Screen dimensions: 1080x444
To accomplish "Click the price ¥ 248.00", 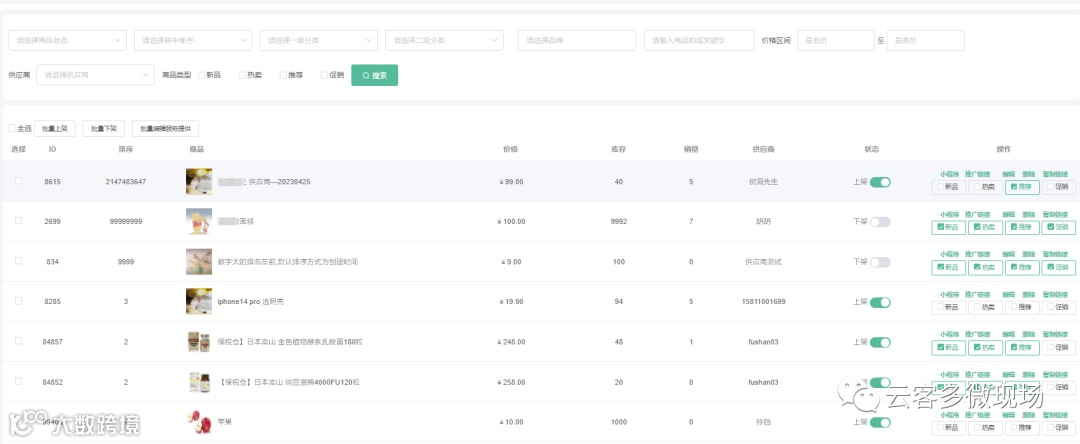I will click(x=510, y=342).
